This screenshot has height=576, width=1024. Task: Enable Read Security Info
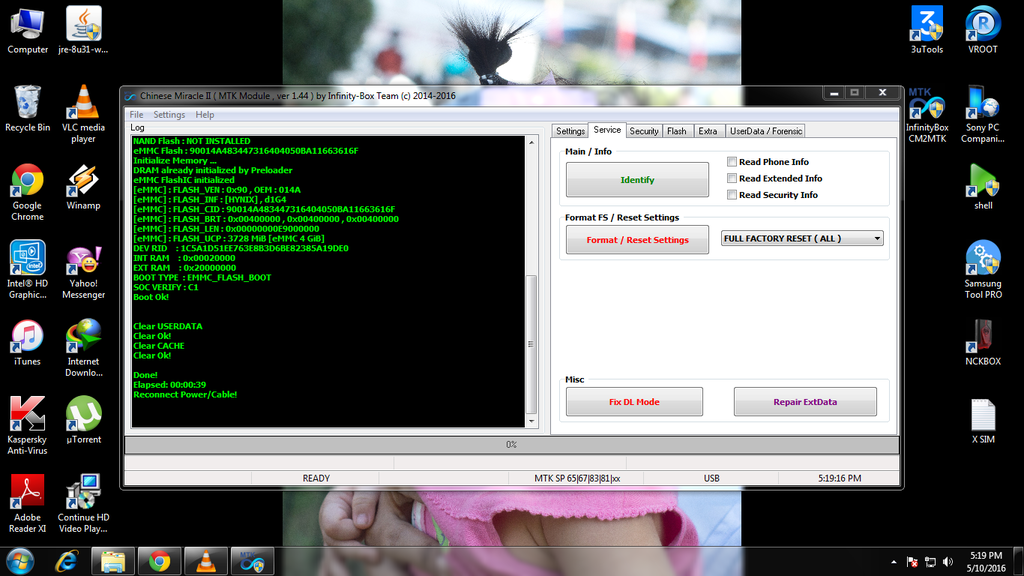pos(731,194)
